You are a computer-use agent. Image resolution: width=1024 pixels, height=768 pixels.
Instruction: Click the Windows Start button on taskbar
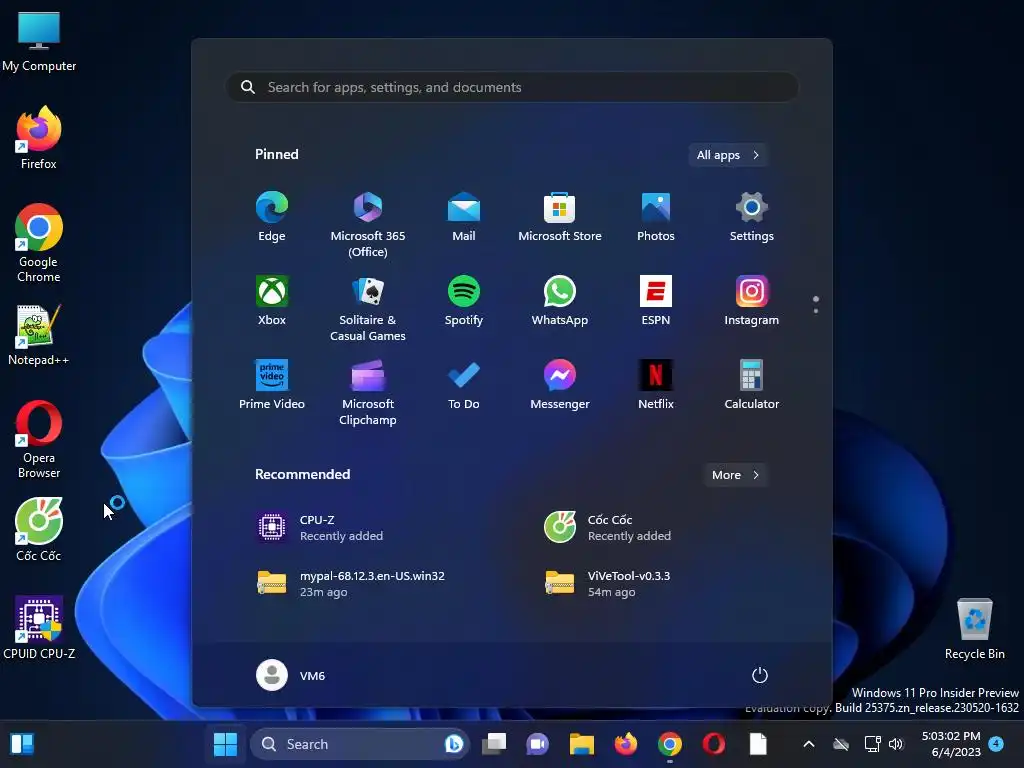[225, 744]
